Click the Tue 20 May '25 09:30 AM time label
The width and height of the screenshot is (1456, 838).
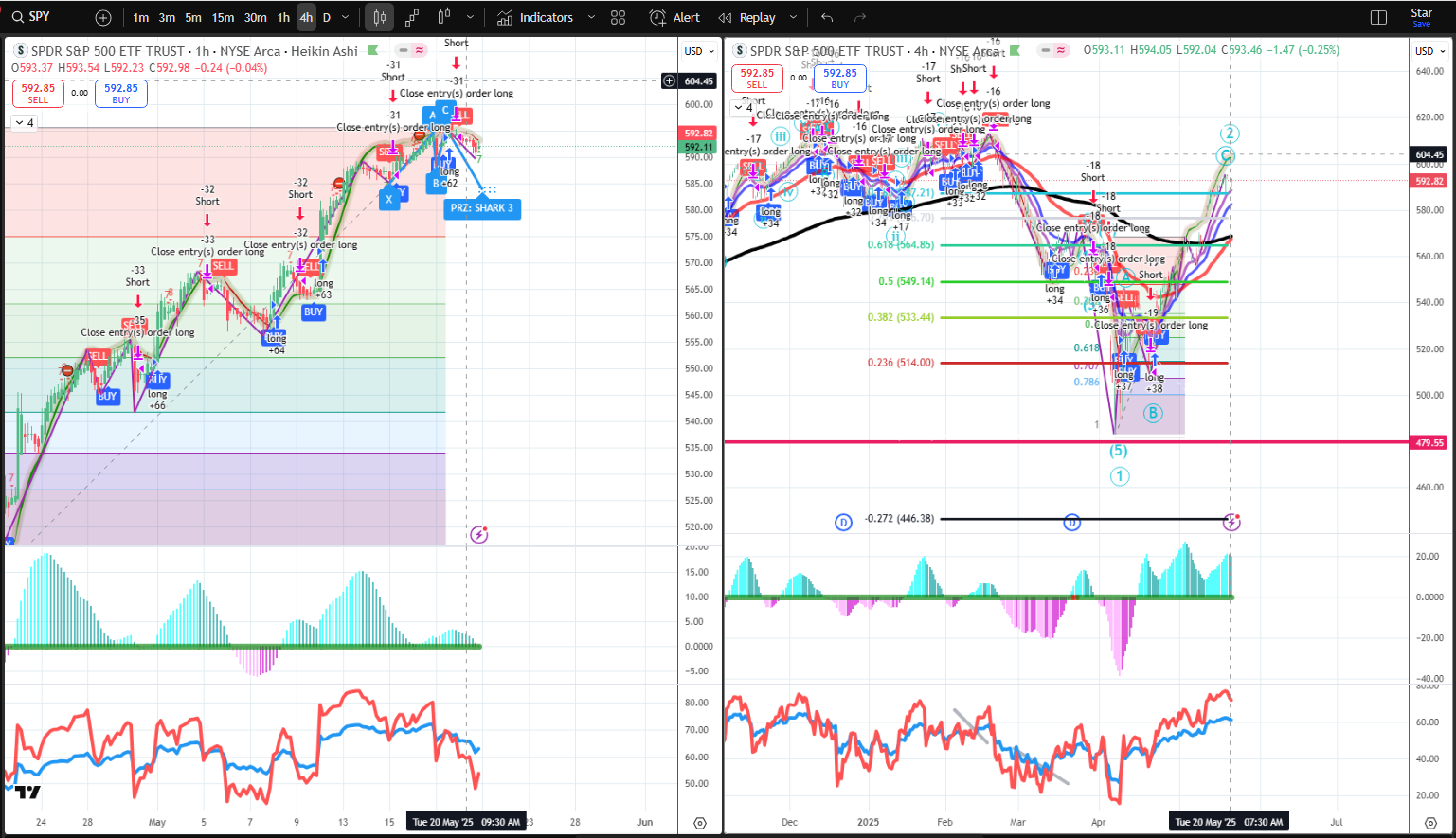click(466, 822)
